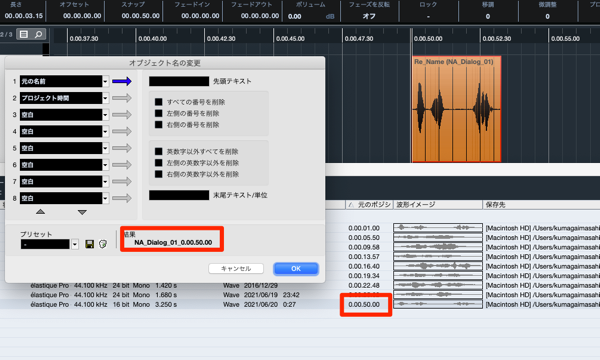This screenshot has width=600, height=360.
Task: Click the フェーズを反転 value オフ
Action: [x=369, y=16]
